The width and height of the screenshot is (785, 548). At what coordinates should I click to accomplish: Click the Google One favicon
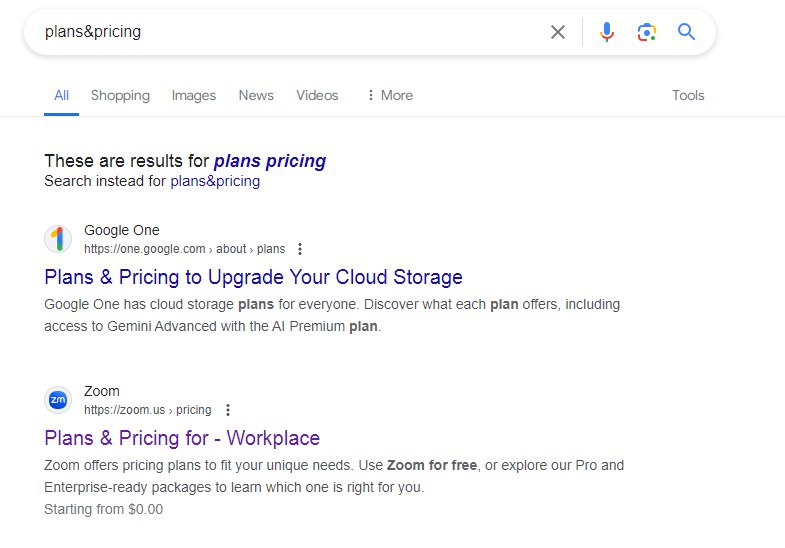pyautogui.click(x=58, y=239)
